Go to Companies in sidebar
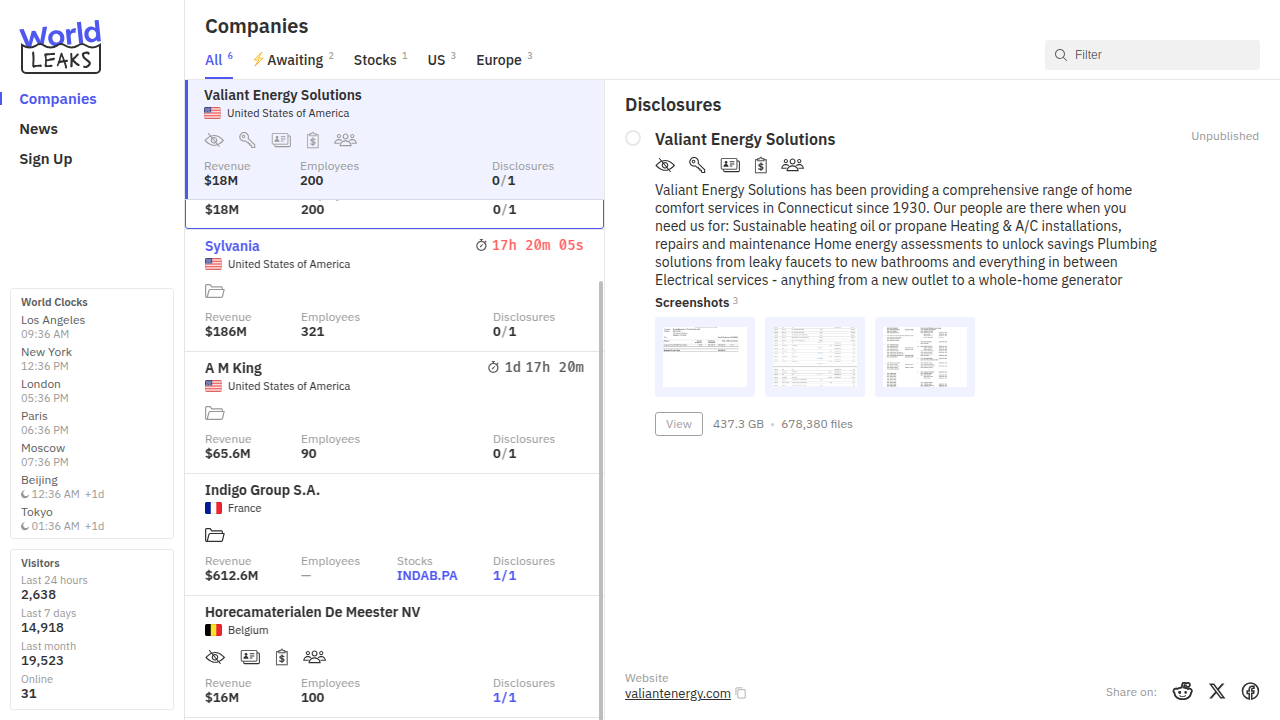Screen dimensions: 1280x720 58,99
